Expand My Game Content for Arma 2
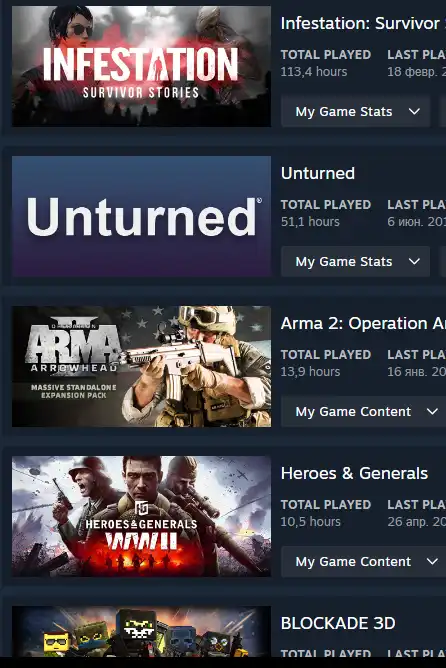Screen dimensions: 446x668 pyautogui.click(x=363, y=412)
